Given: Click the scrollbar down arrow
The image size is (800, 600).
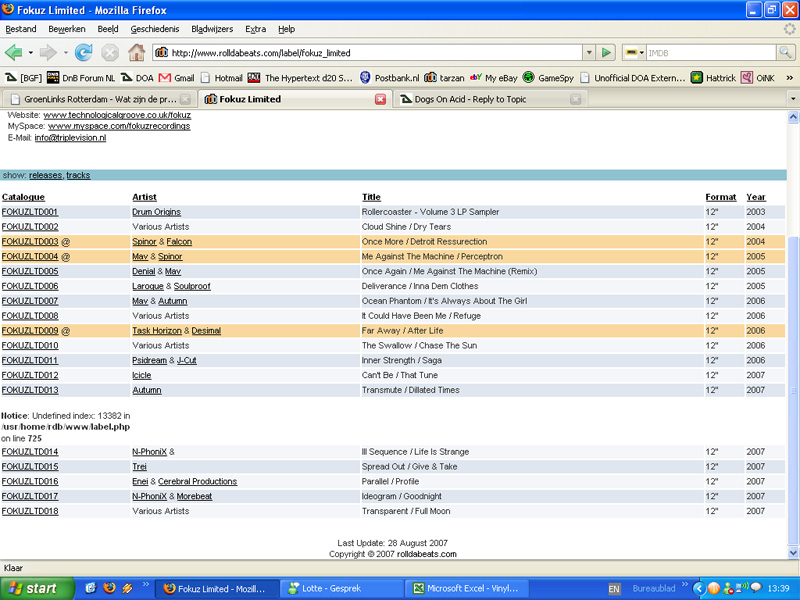Looking at the screenshot, I should coord(793,553).
